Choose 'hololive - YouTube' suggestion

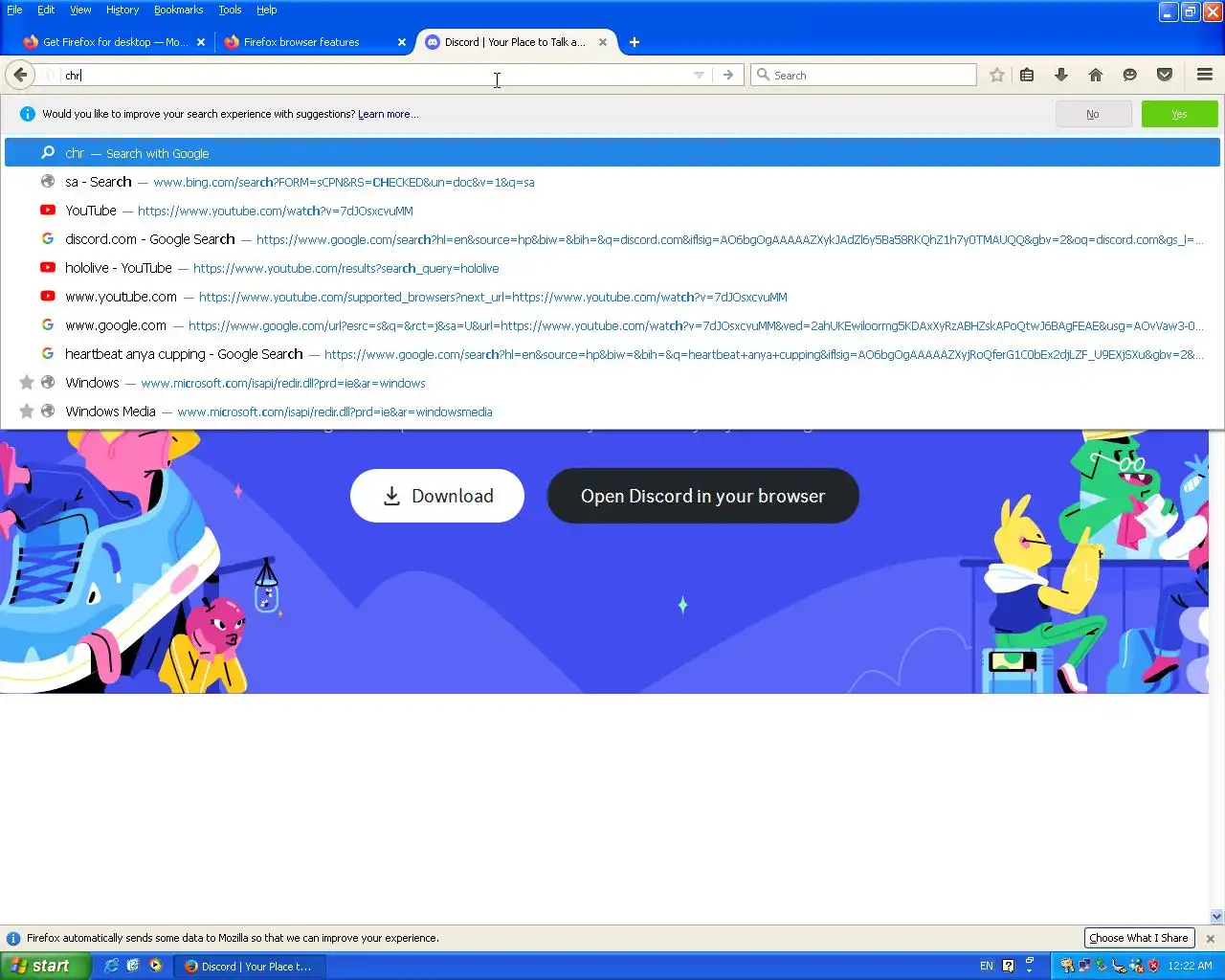[x=612, y=268]
